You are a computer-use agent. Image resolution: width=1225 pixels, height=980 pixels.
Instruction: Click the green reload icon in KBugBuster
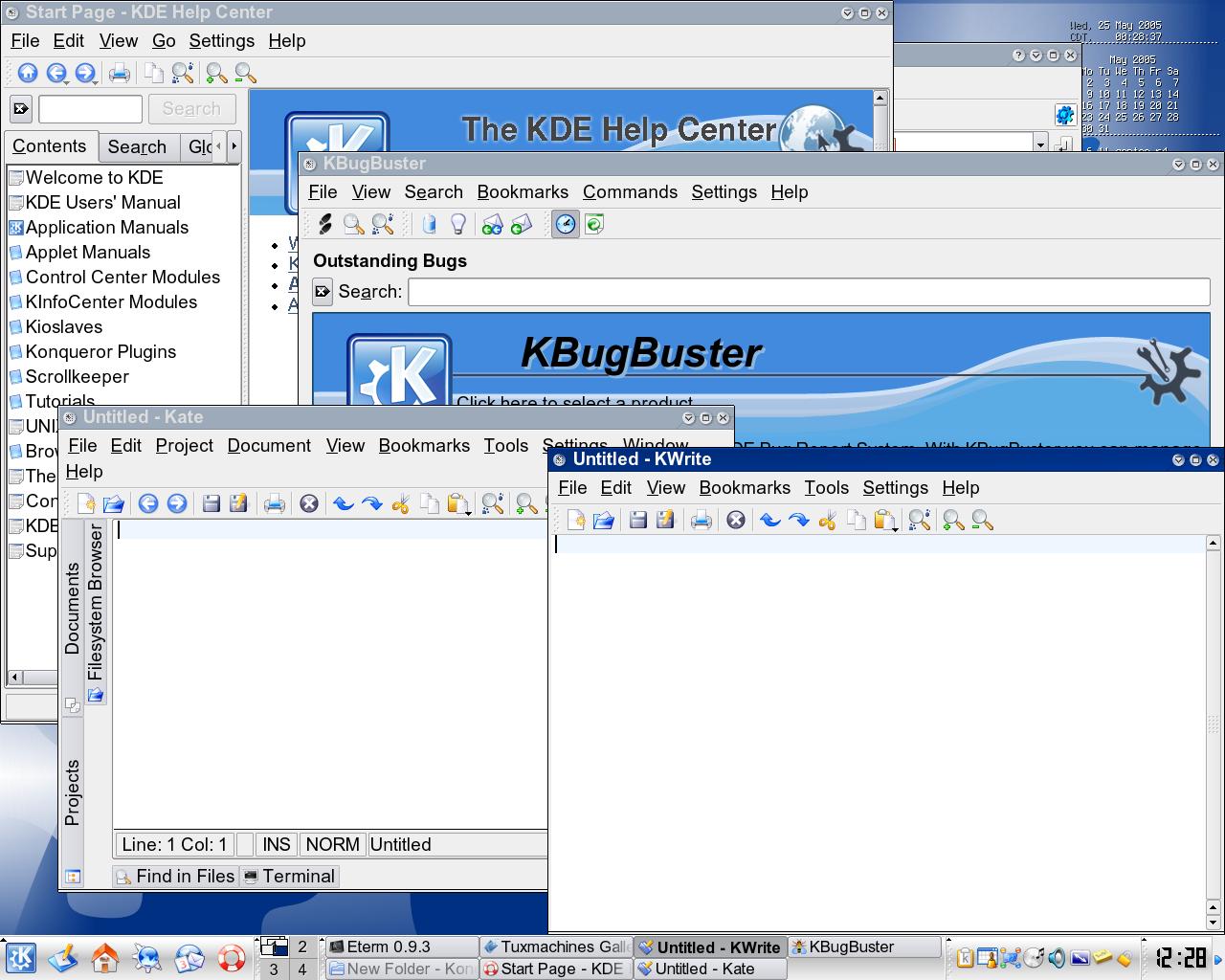594,224
